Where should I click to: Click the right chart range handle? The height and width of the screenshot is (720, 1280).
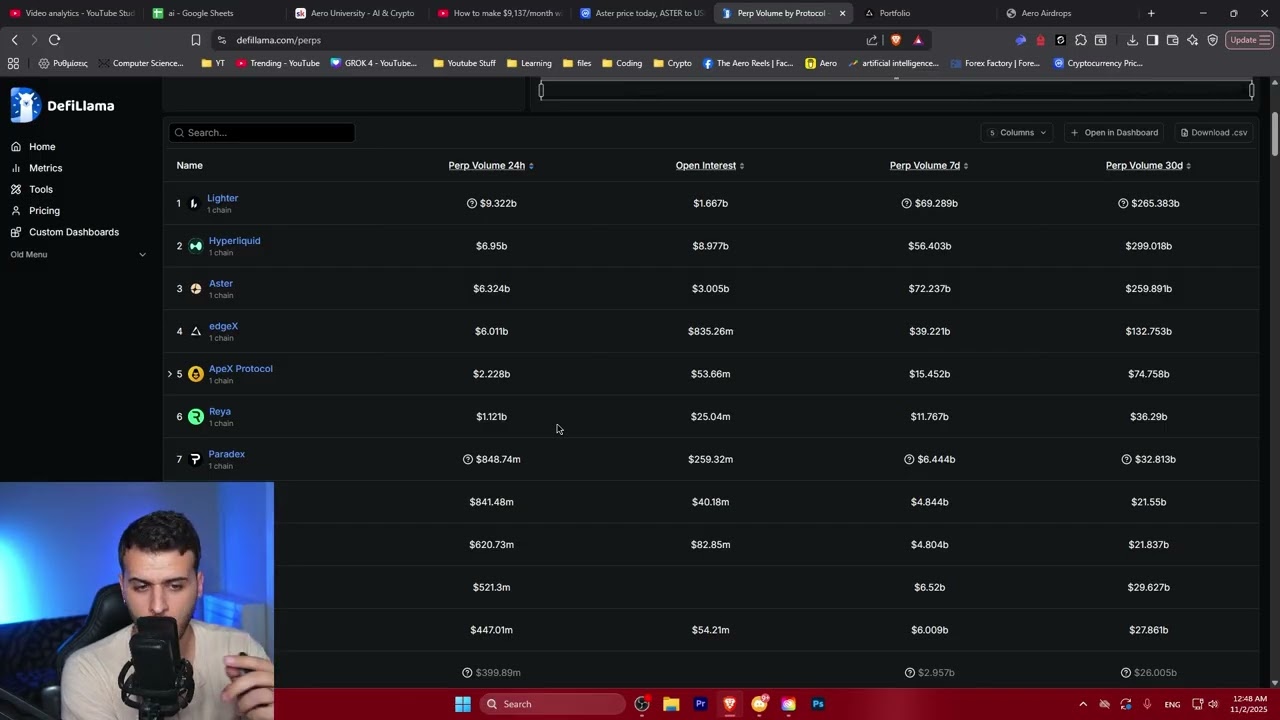click(x=1251, y=90)
